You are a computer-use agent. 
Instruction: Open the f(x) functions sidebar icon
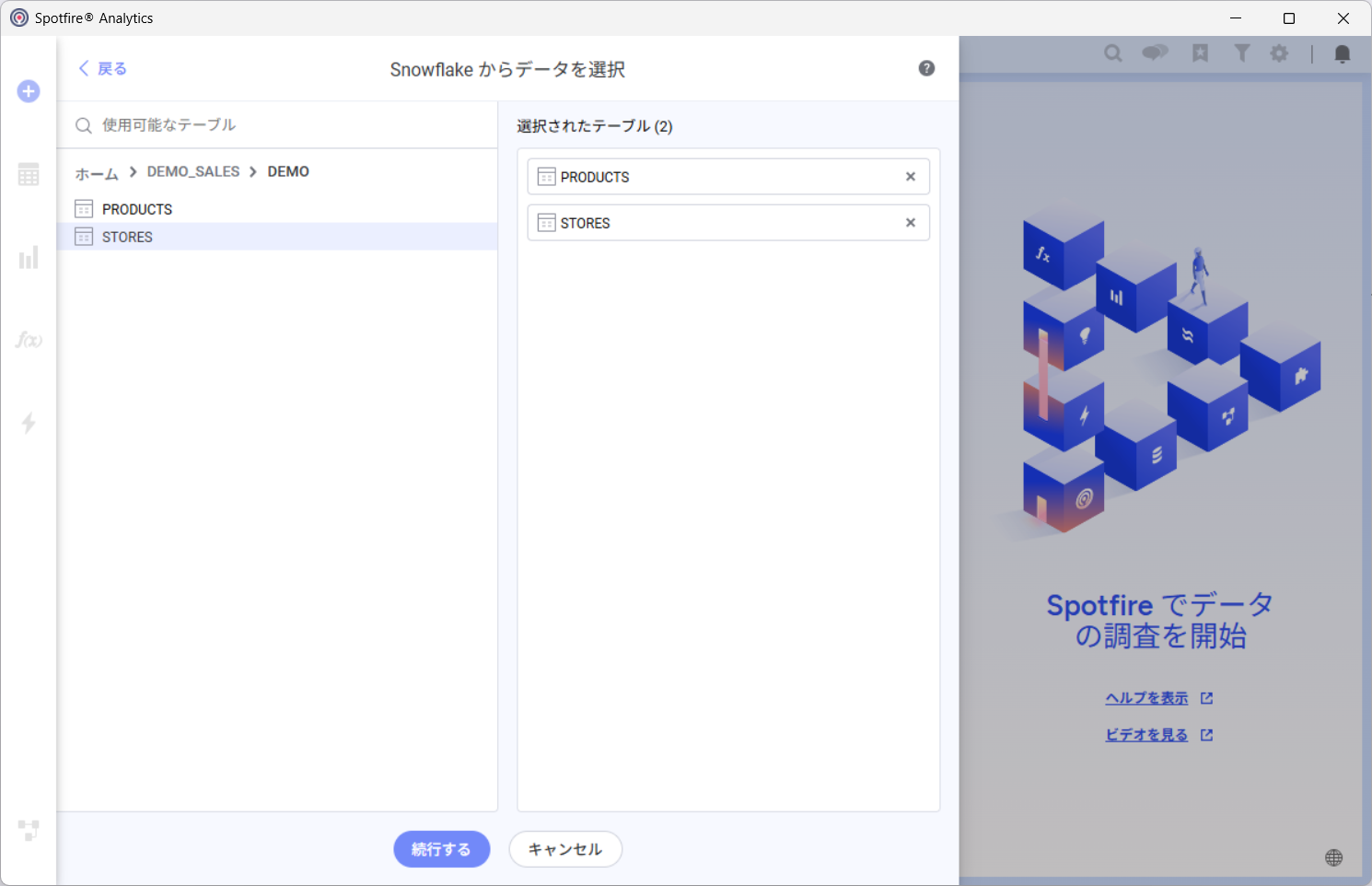pos(29,340)
